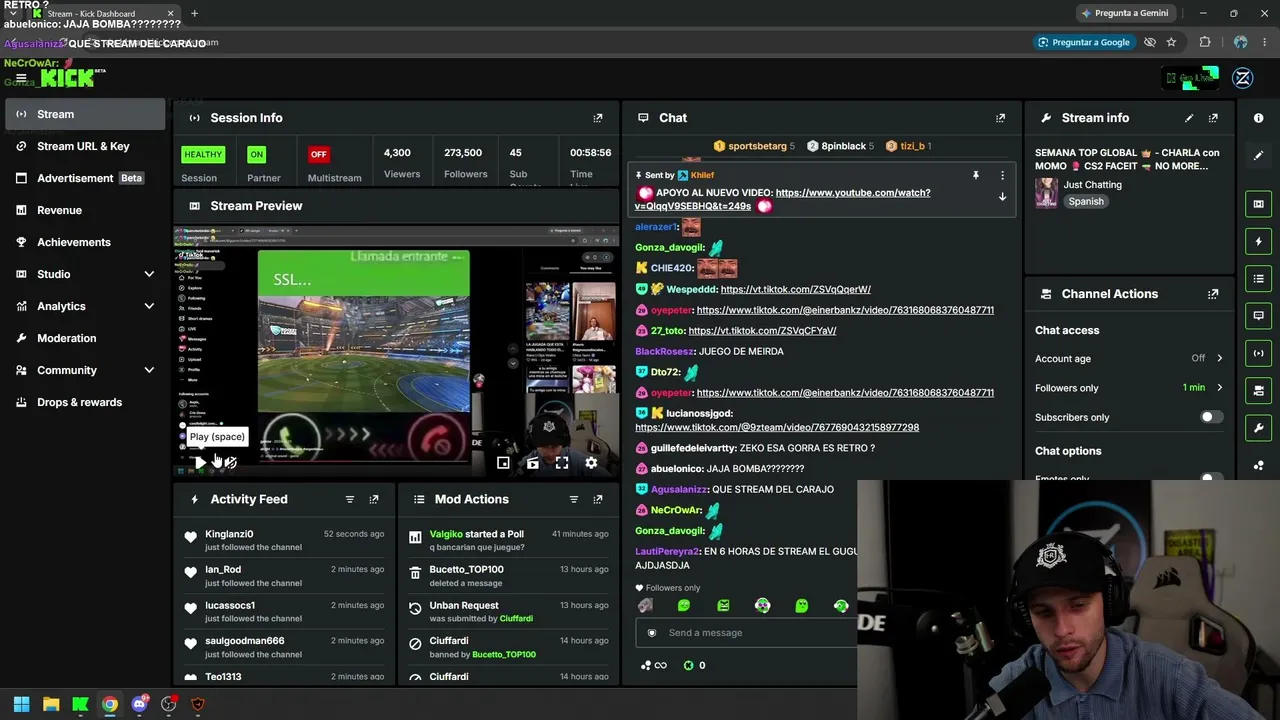Screen dimensions: 1280x720
Task: Pop out the Stream info panel
Action: 1213,118
